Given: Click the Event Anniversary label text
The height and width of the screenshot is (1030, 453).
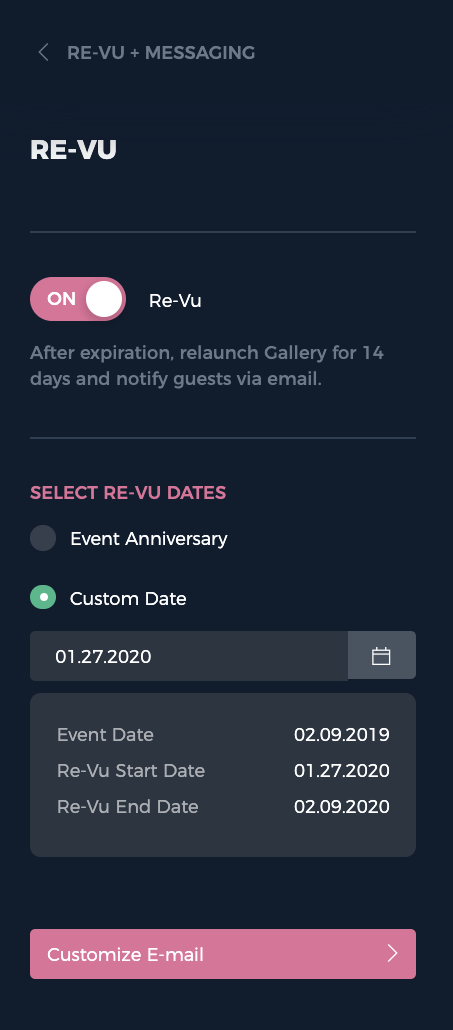Looking at the screenshot, I should point(149,539).
